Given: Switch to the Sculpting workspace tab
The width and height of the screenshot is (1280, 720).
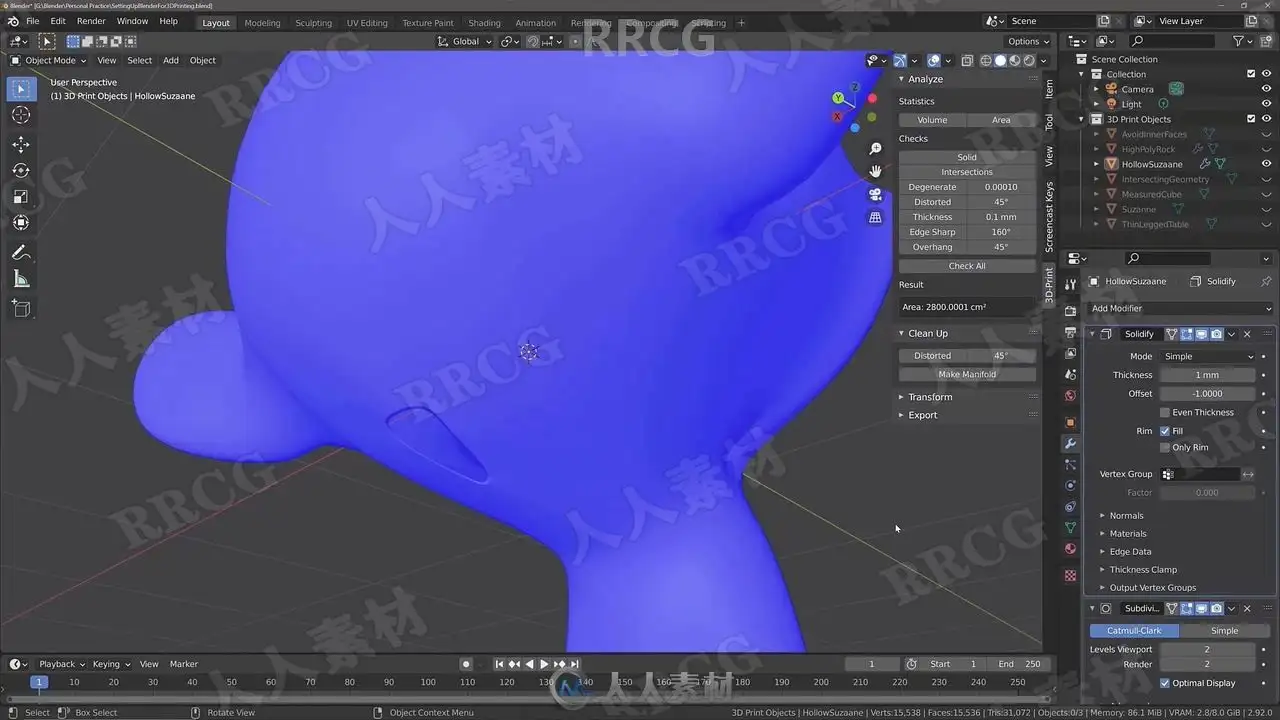Looking at the screenshot, I should 313,23.
